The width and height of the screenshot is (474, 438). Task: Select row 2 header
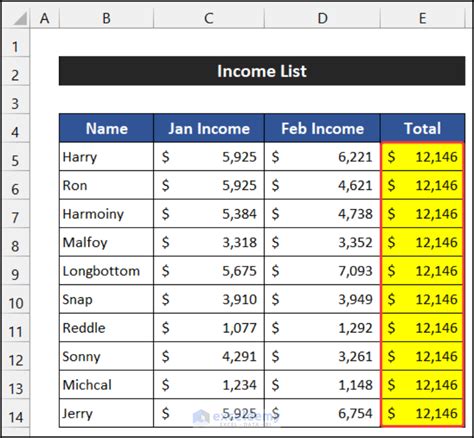coord(15,71)
